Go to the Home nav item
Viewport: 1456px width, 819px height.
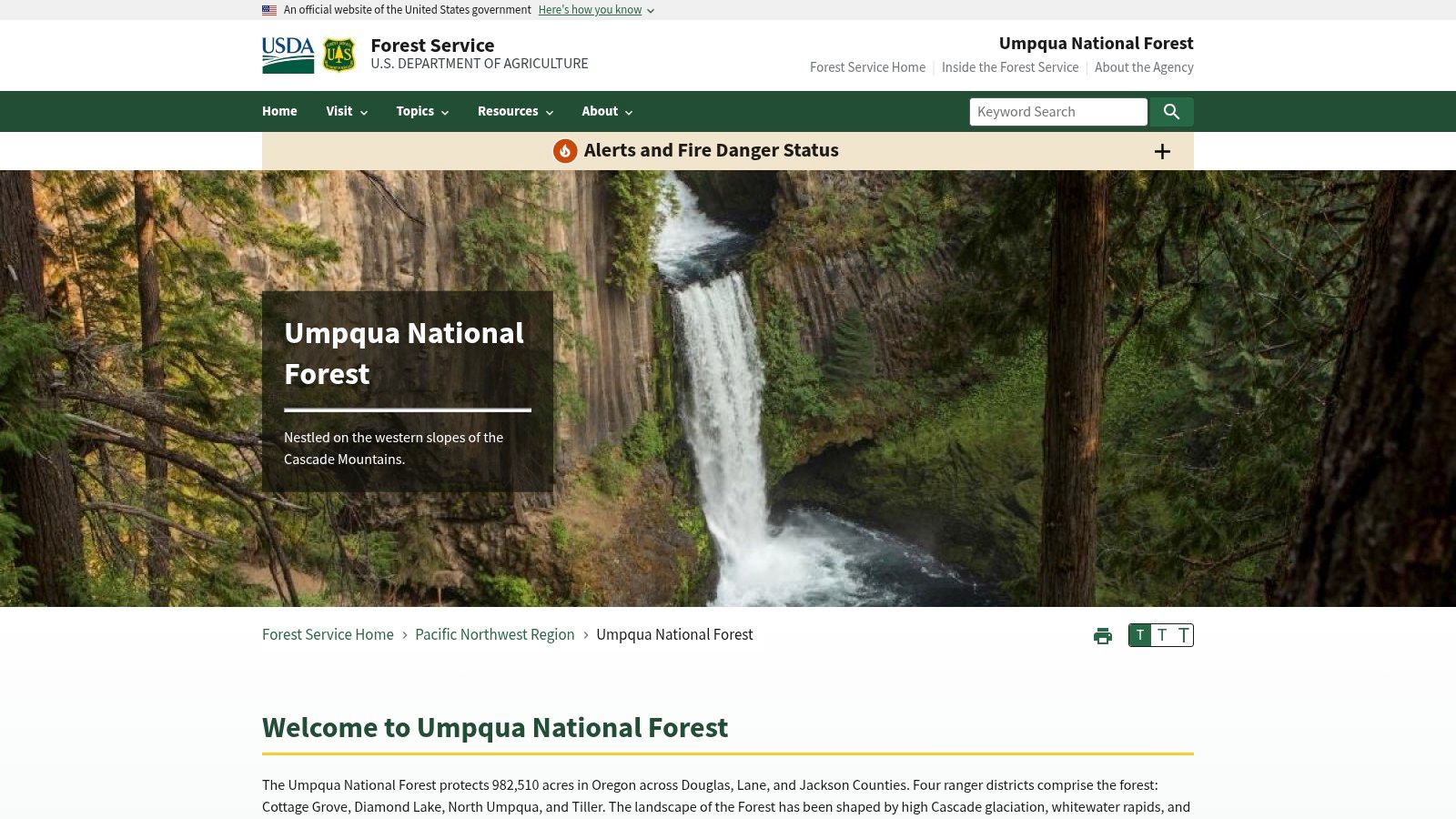coord(279,111)
